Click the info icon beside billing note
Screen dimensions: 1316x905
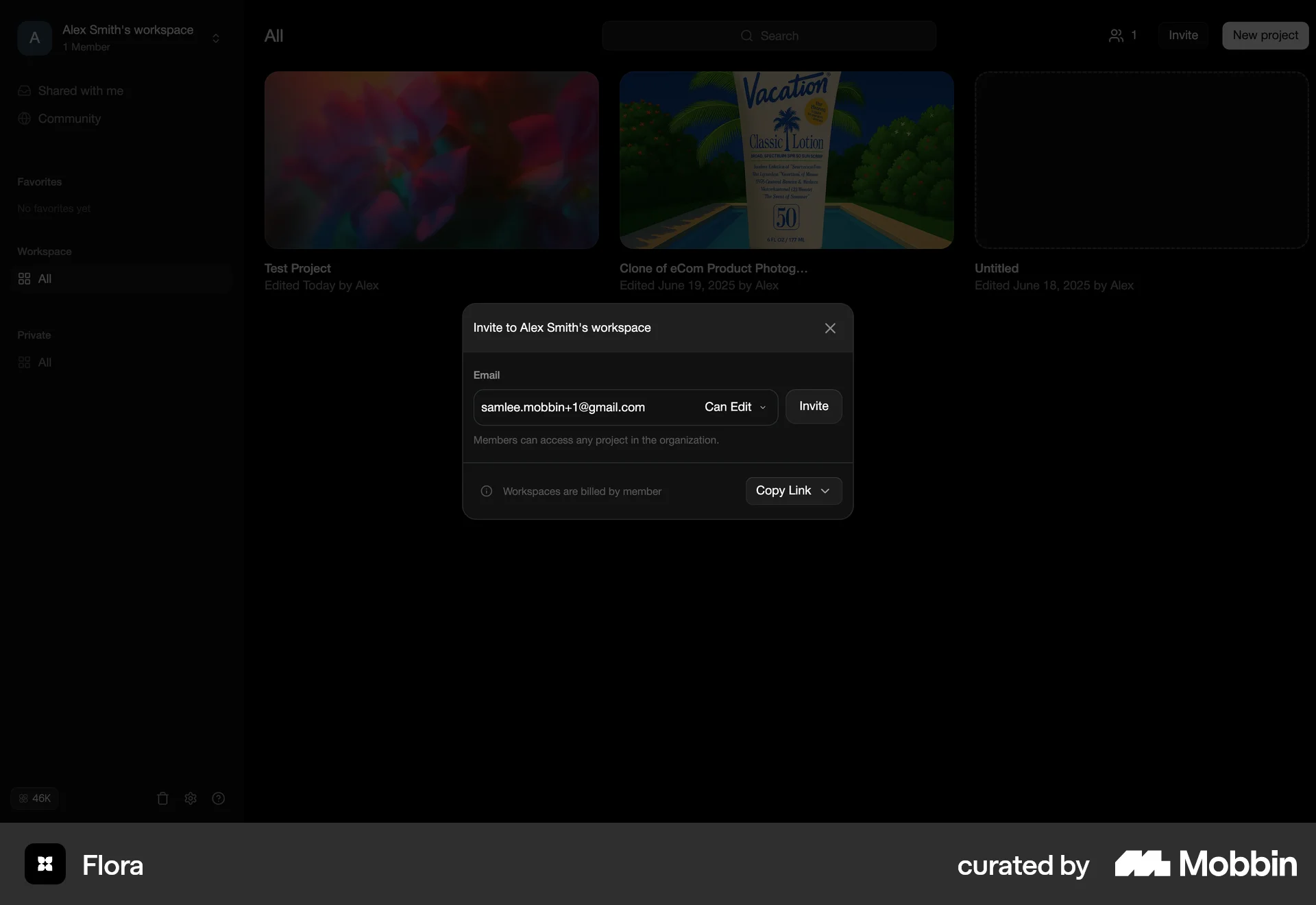tap(487, 491)
